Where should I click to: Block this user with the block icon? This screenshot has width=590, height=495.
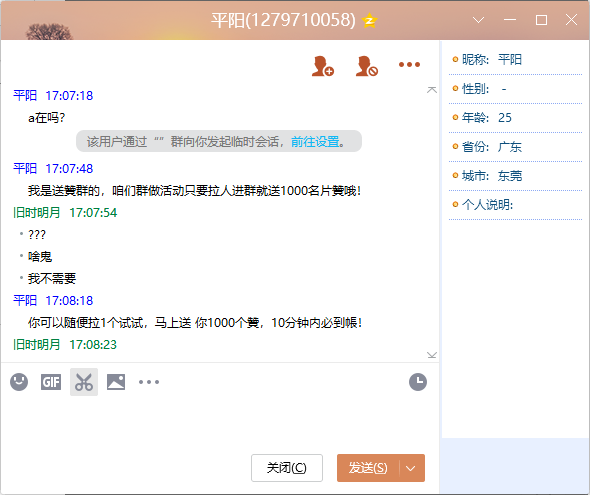click(x=366, y=66)
